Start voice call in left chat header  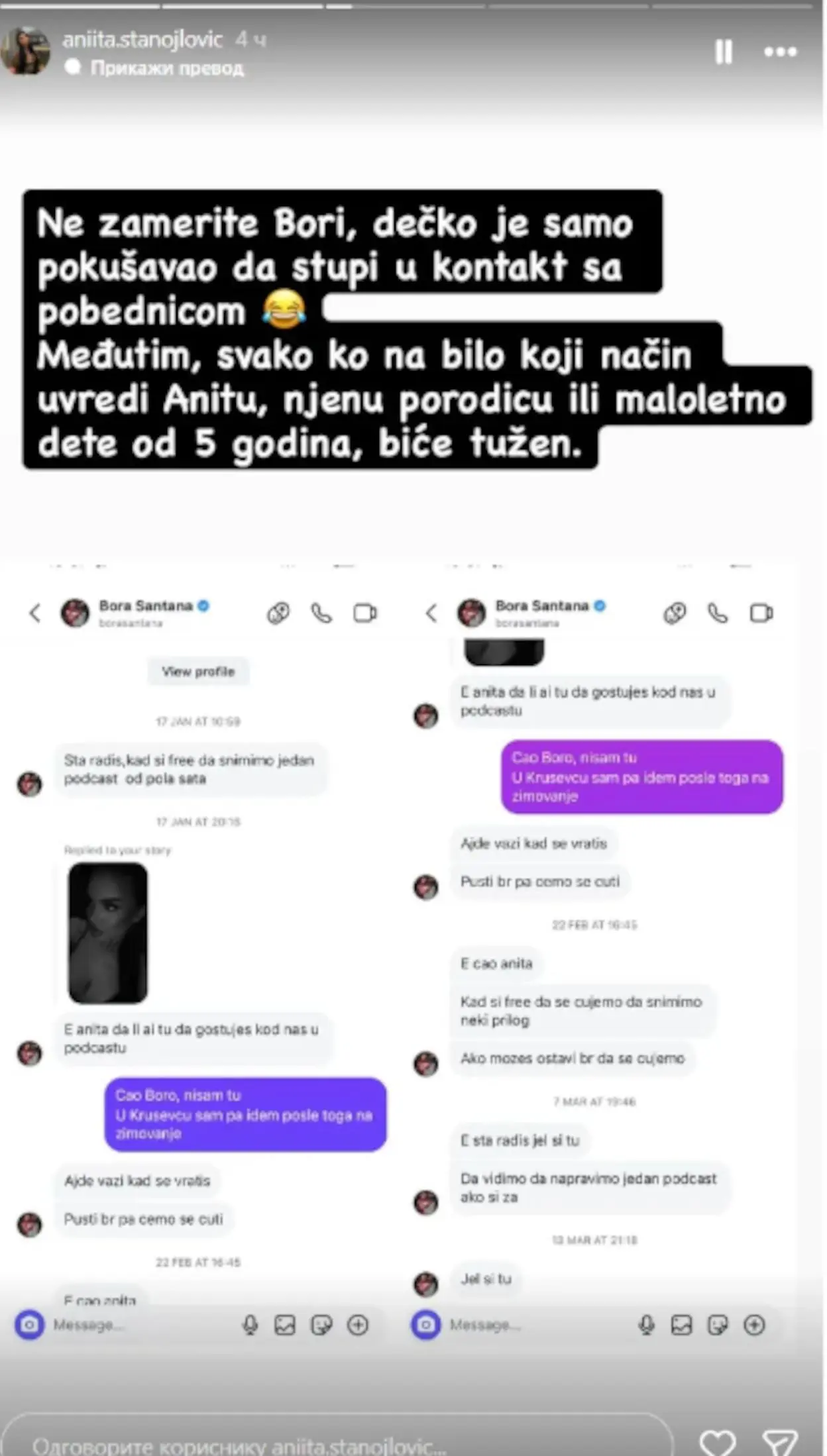322,613
